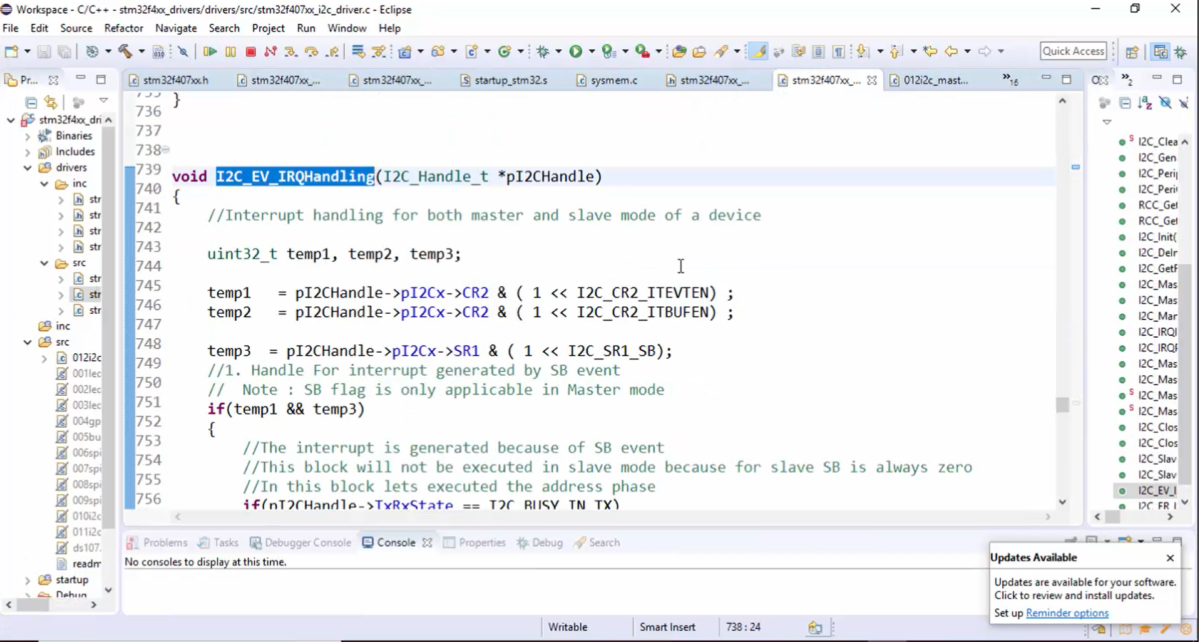Image resolution: width=1200 pixels, height=642 pixels.
Task: Click the editor horizontal scrollbar
Action: [612, 517]
